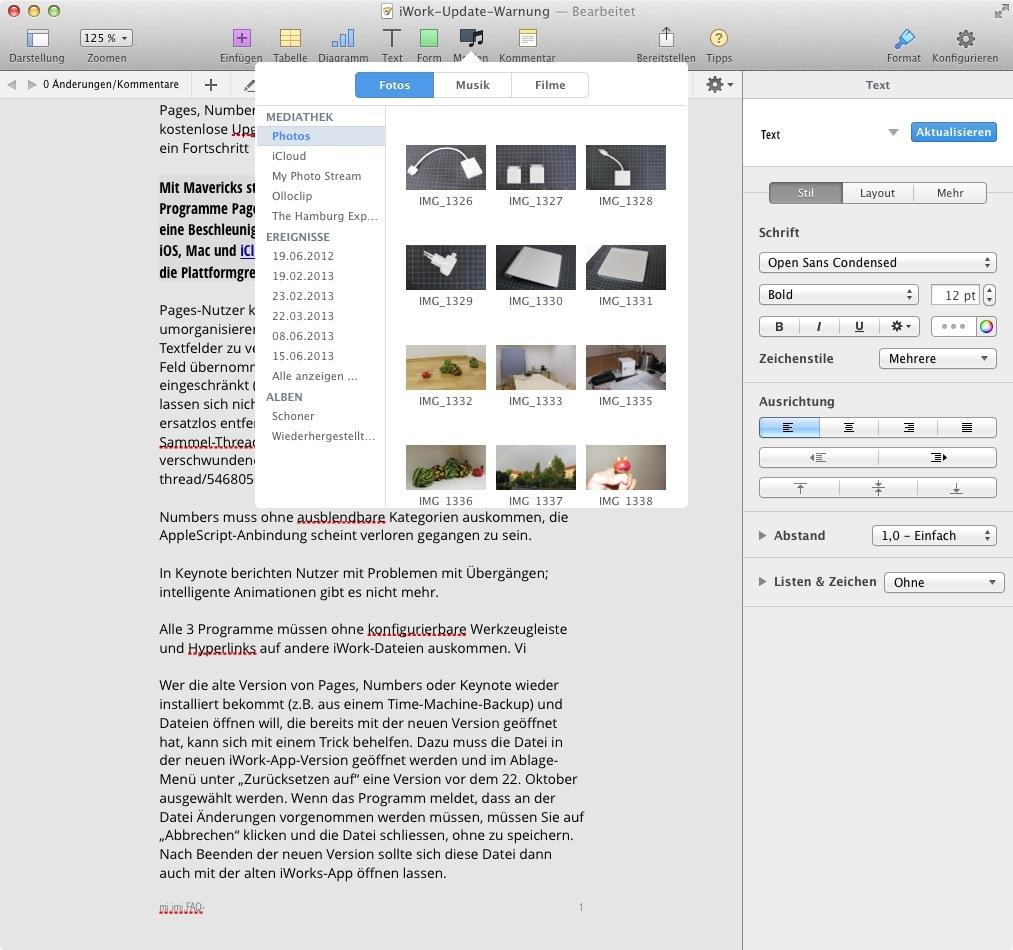Screen dimensions: 1013x950
Task: Switch to the Fotos tab
Action: coord(395,85)
